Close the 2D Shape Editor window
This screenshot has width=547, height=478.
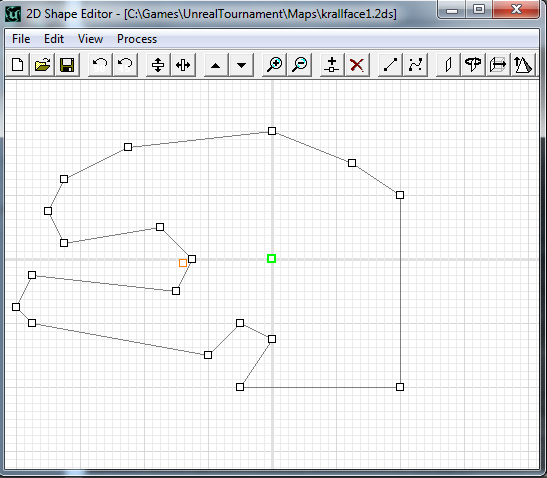point(516,9)
